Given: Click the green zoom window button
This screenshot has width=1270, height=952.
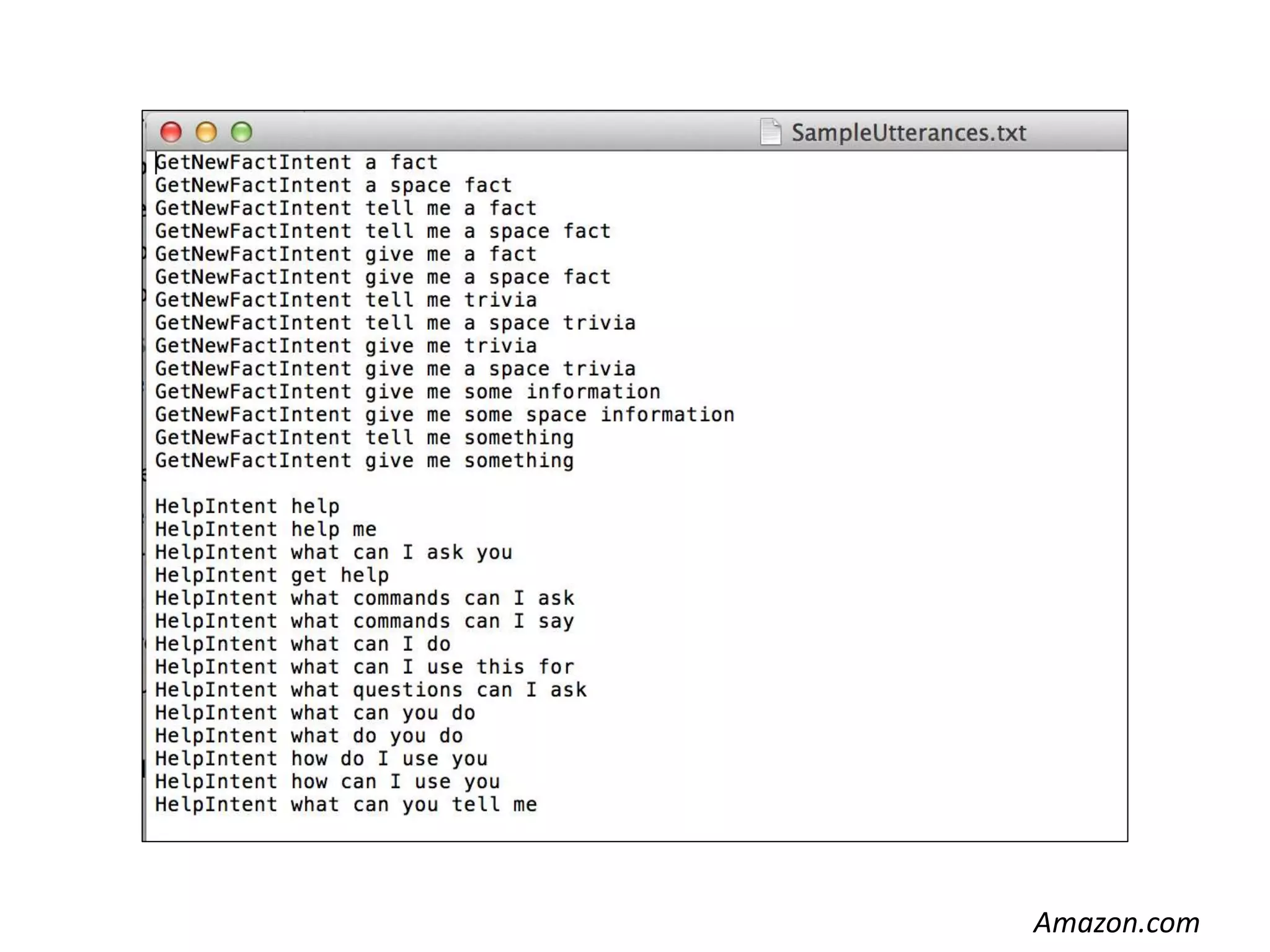Looking at the screenshot, I should click(x=242, y=132).
